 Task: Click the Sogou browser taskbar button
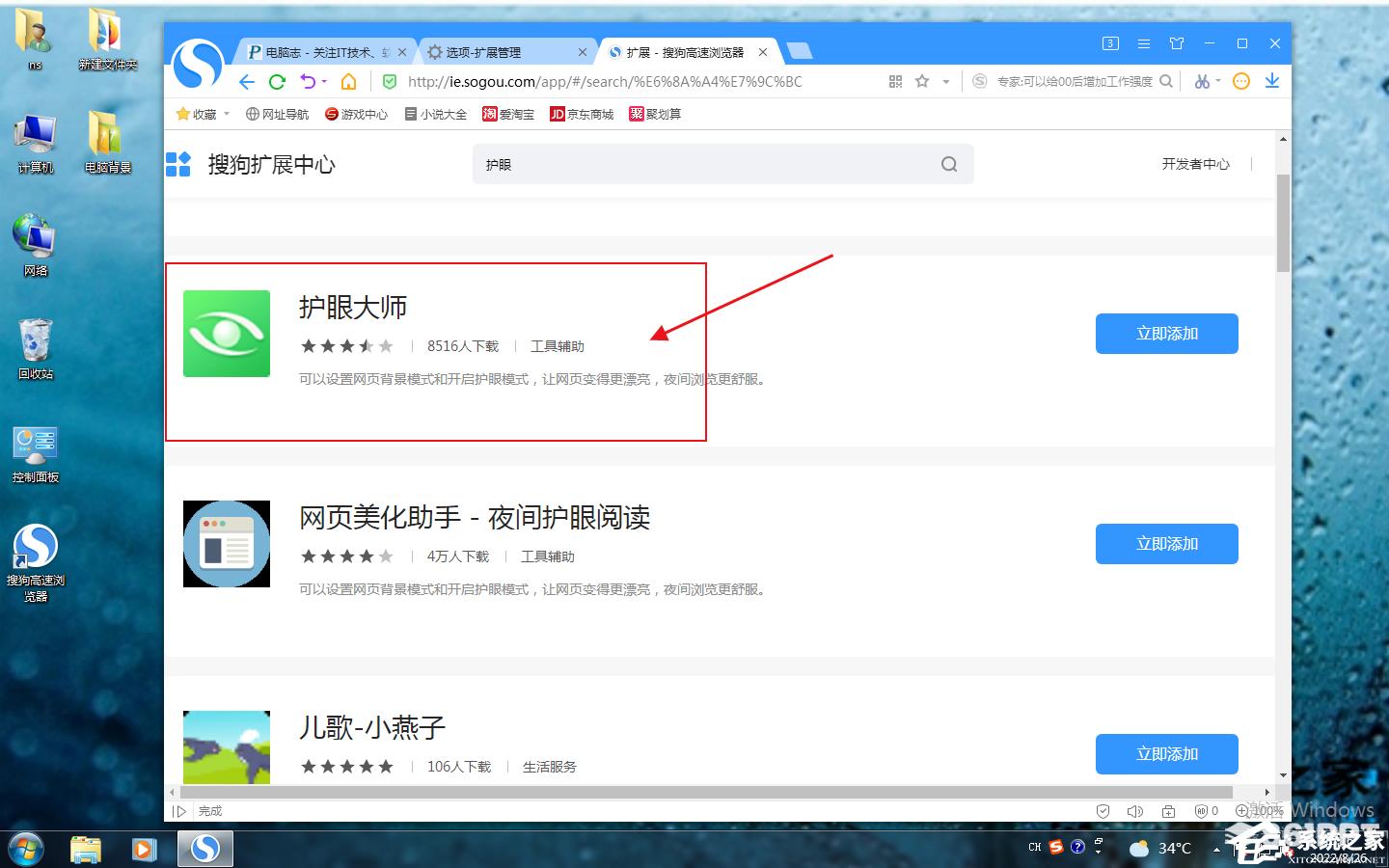pos(204,849)
